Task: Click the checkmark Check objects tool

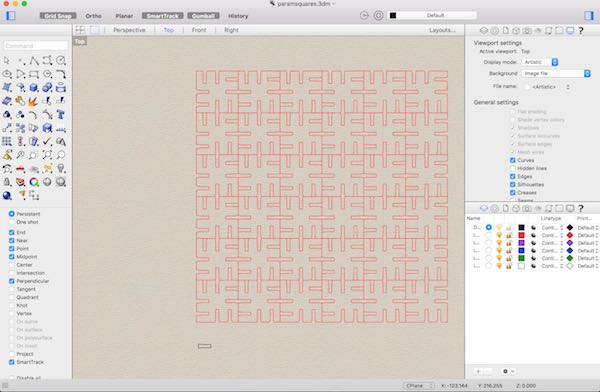Action: tap(47, 142)
